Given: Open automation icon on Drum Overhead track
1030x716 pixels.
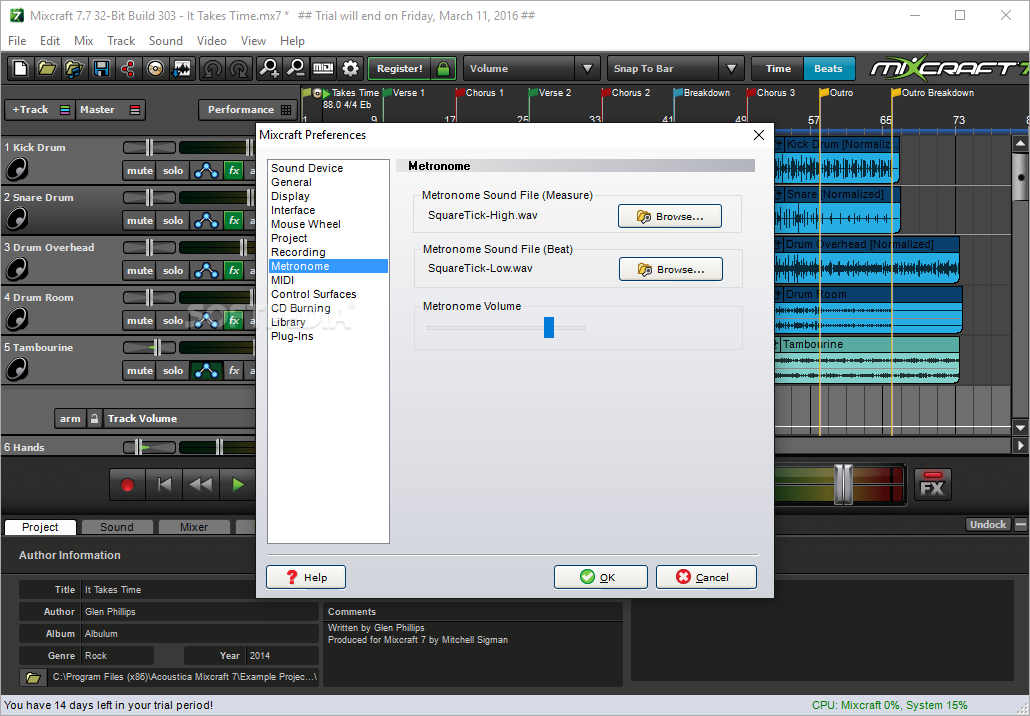Looking at the screenshot, I should [206, 271].
